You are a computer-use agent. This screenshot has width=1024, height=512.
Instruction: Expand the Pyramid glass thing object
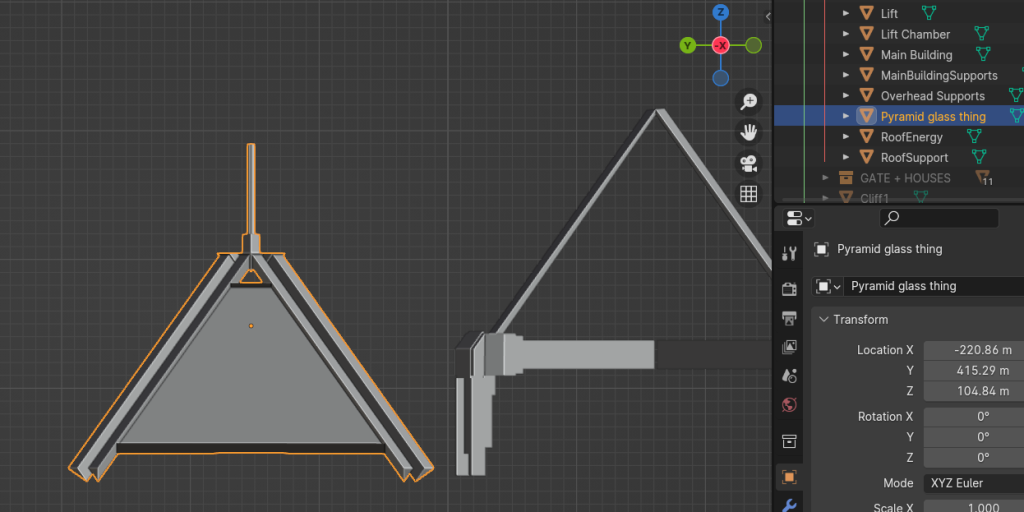pyautogui.click(x=846, y=116)
